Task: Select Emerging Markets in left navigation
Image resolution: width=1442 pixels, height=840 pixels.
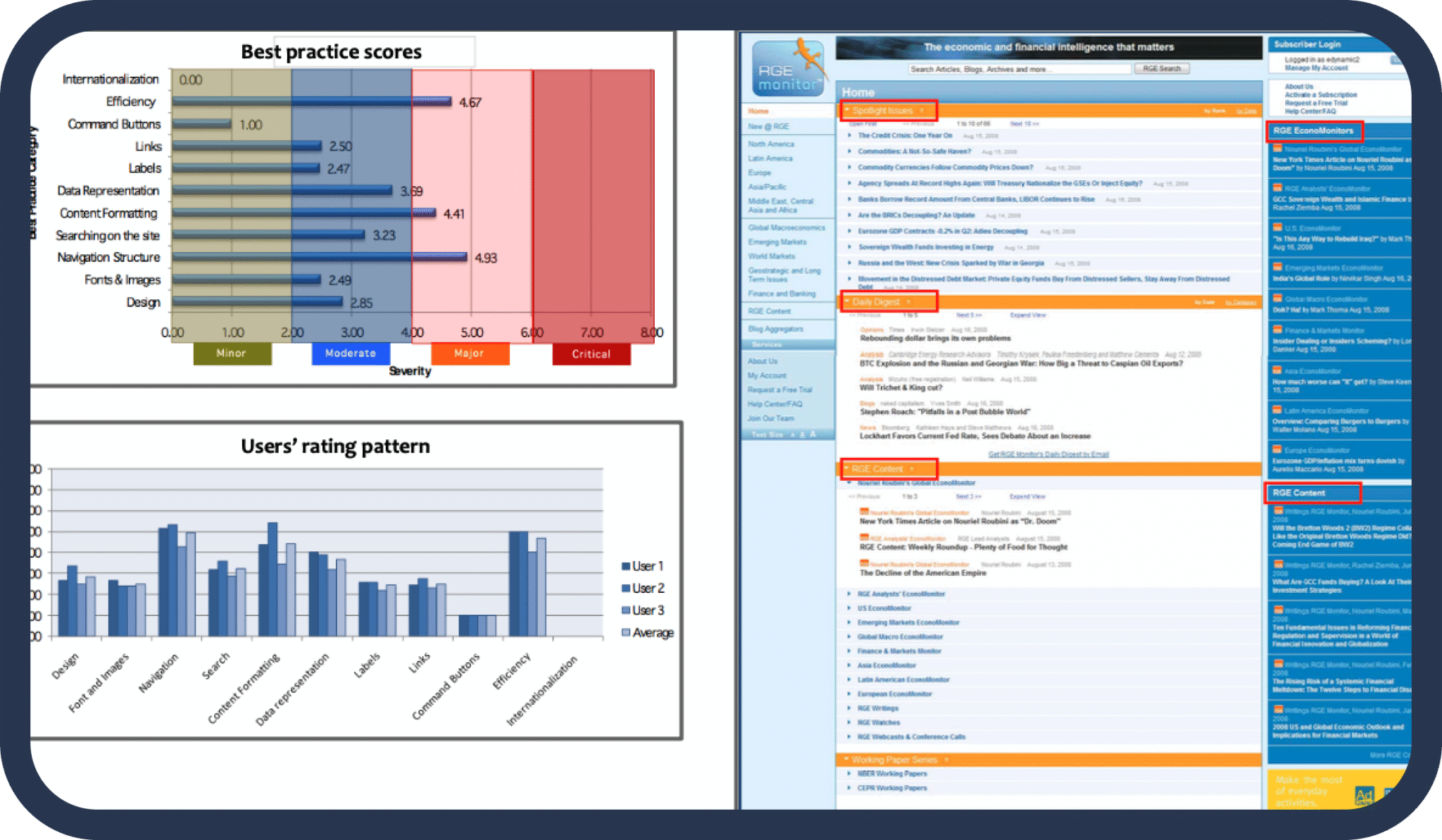Action: point(777,242)
